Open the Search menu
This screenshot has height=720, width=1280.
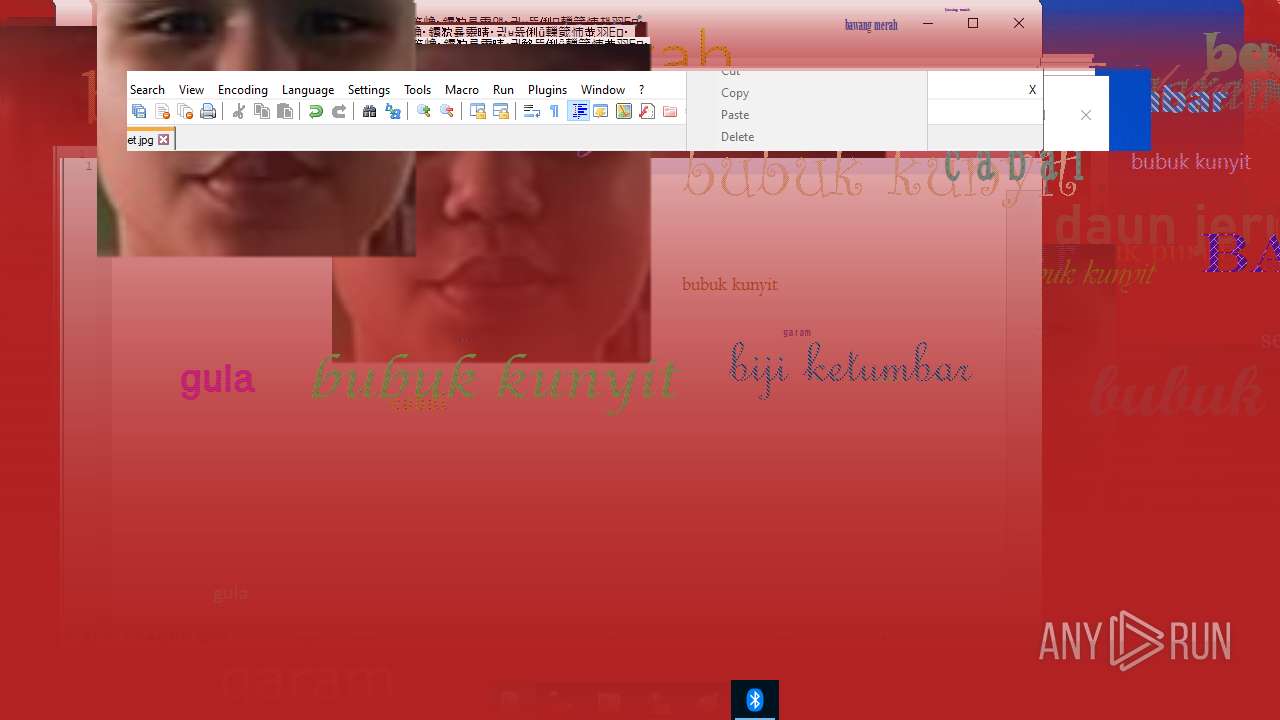147,90
